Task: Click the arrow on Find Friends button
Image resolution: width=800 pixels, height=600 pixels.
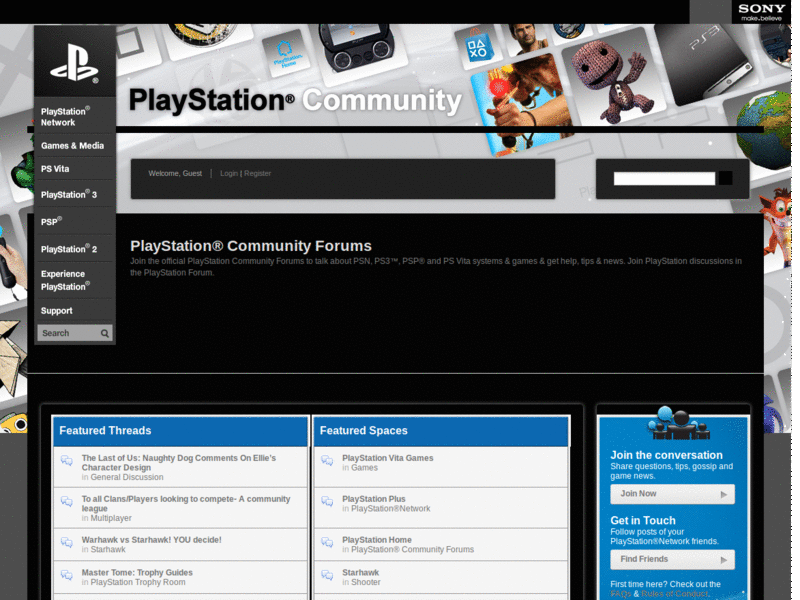Action: click(x=723, y=560)
